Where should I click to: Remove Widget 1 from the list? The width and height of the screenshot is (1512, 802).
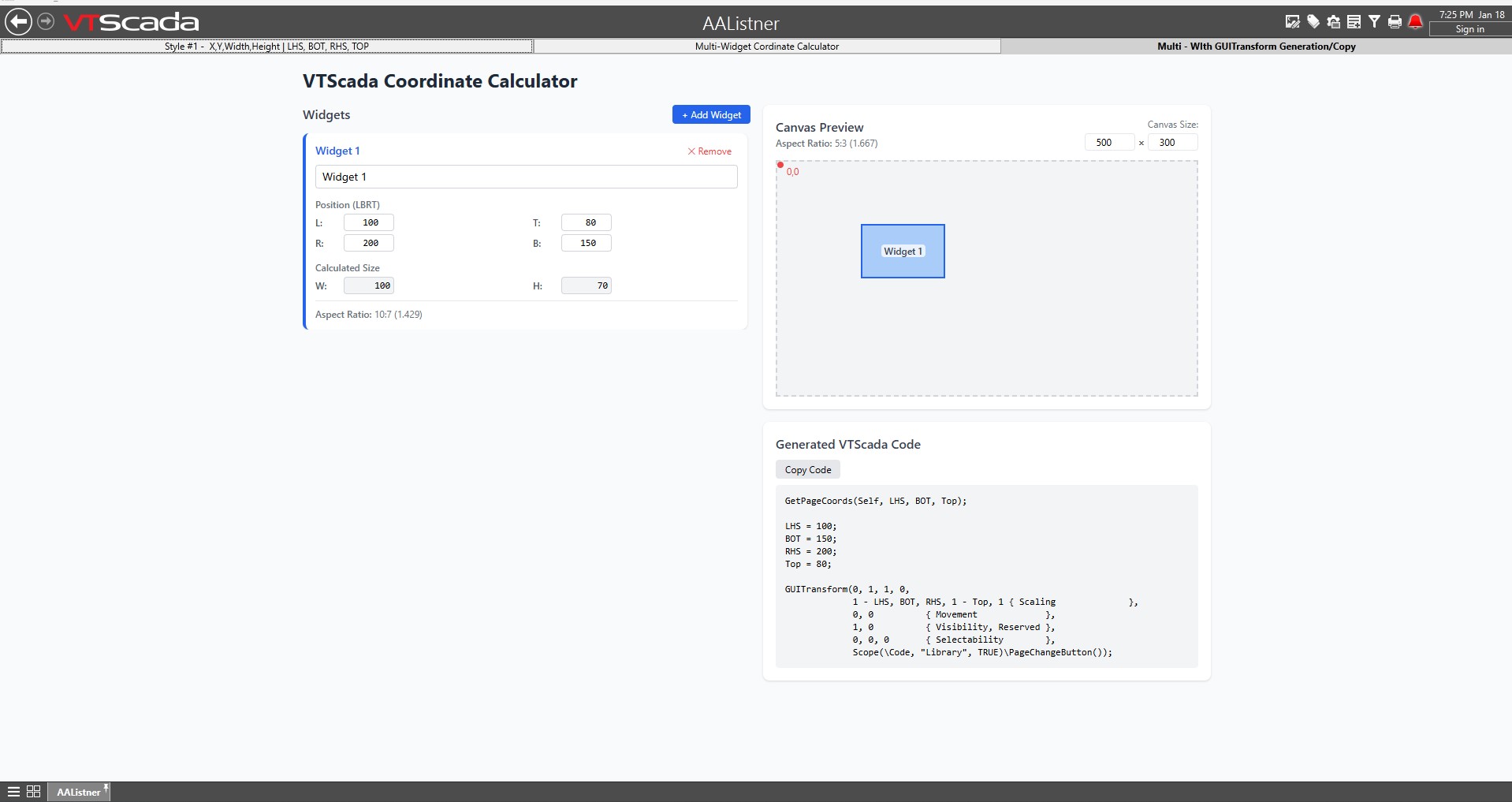709,151
